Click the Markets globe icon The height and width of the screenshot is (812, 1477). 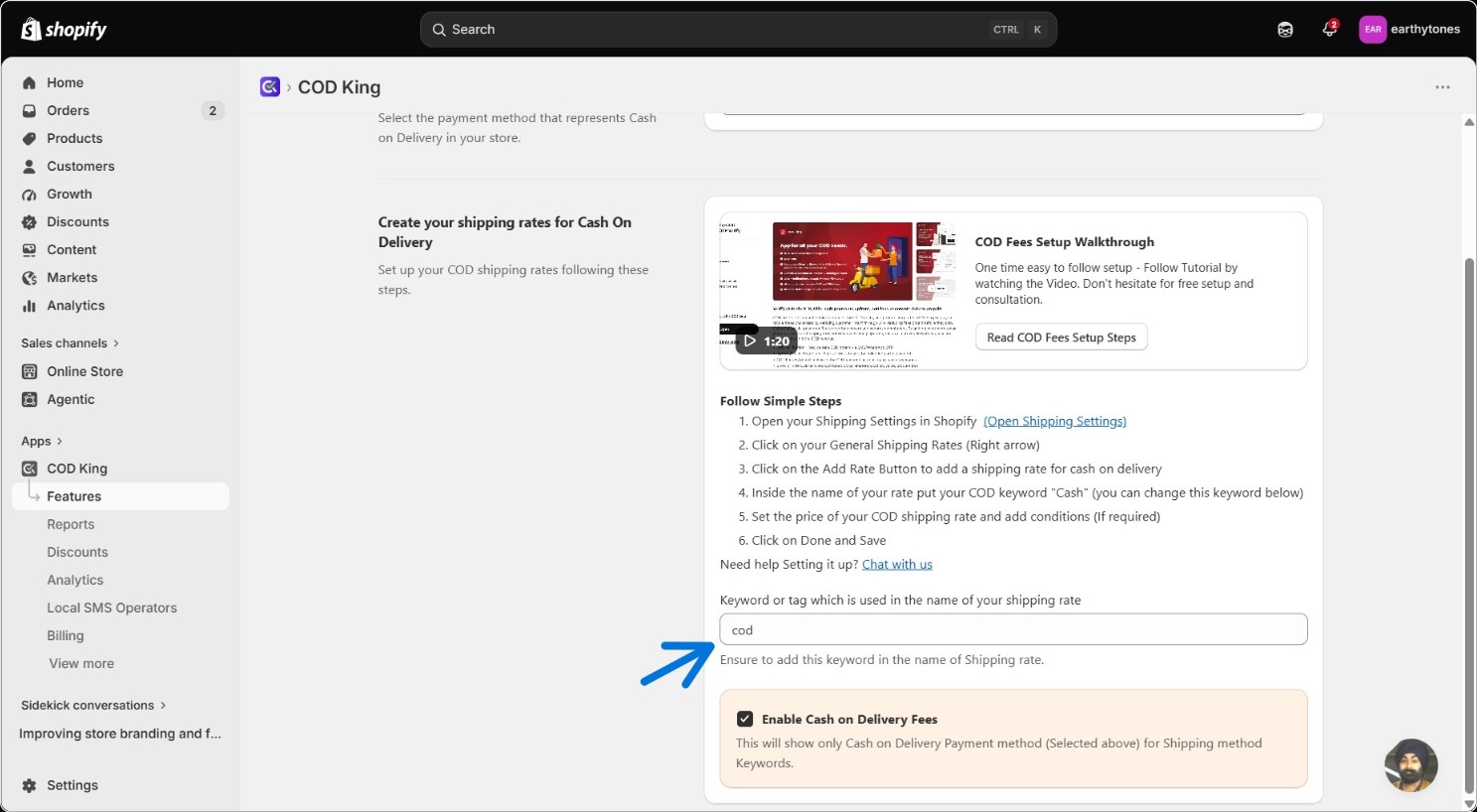point(29,277)
